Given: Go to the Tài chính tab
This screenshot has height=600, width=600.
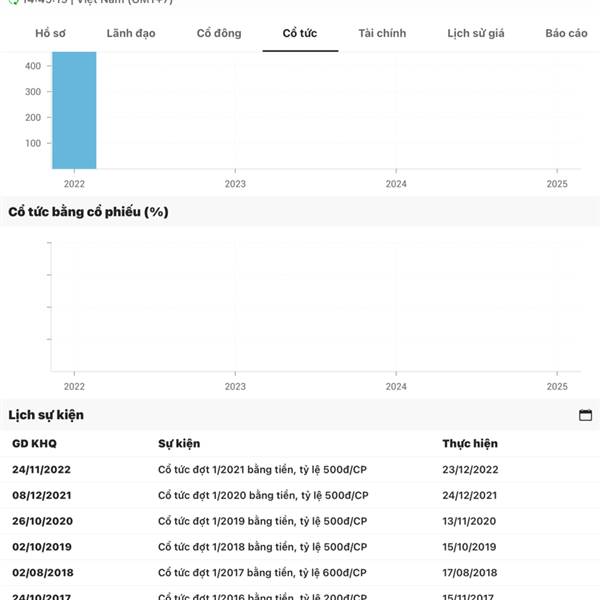Looking at the screenshot, I should [382, 33].
